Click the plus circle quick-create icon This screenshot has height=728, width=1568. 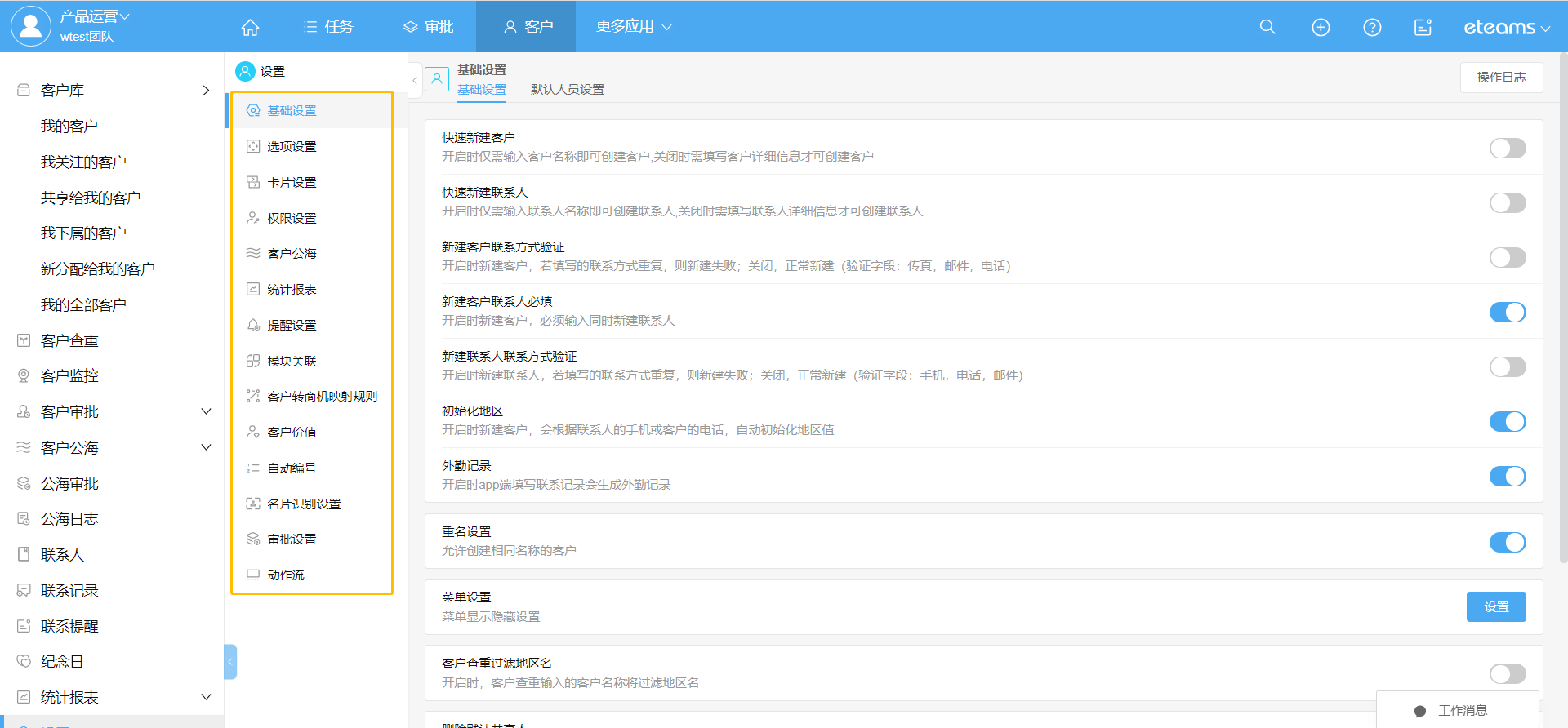point(1321,27)
